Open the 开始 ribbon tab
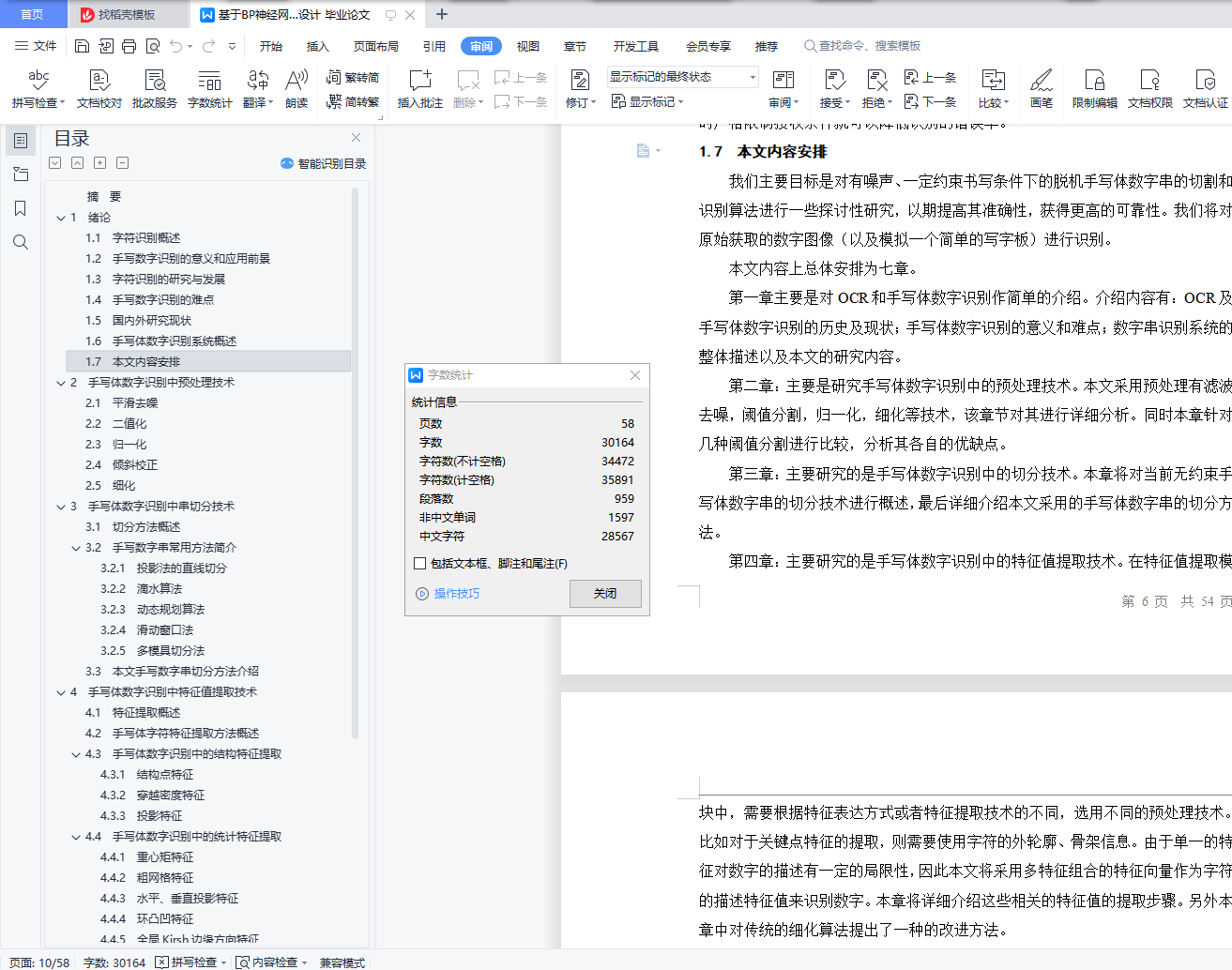The height and width of the screenshot is (970, 1232). (271, 46)
